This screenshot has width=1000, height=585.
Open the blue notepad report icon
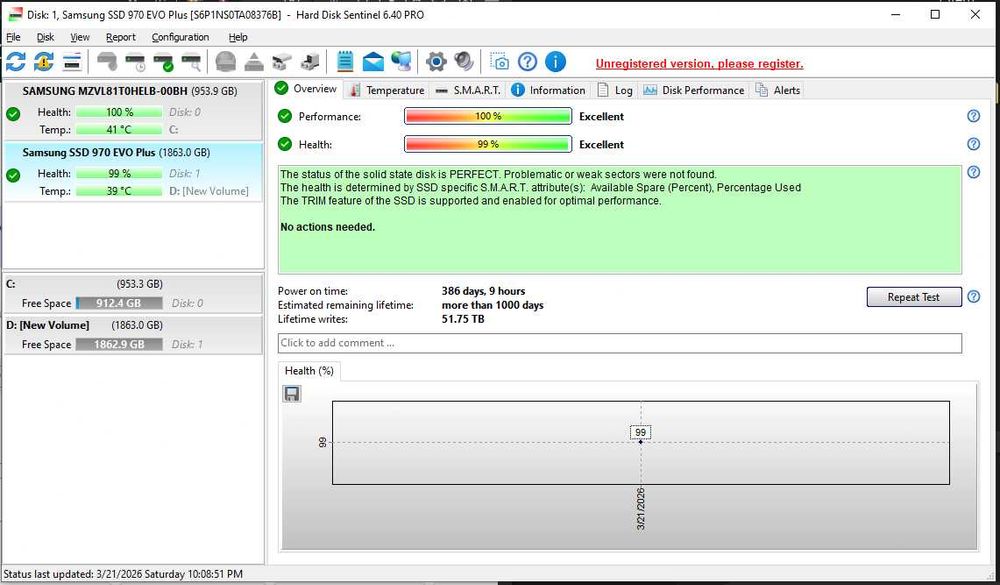[x=345, y=62]
